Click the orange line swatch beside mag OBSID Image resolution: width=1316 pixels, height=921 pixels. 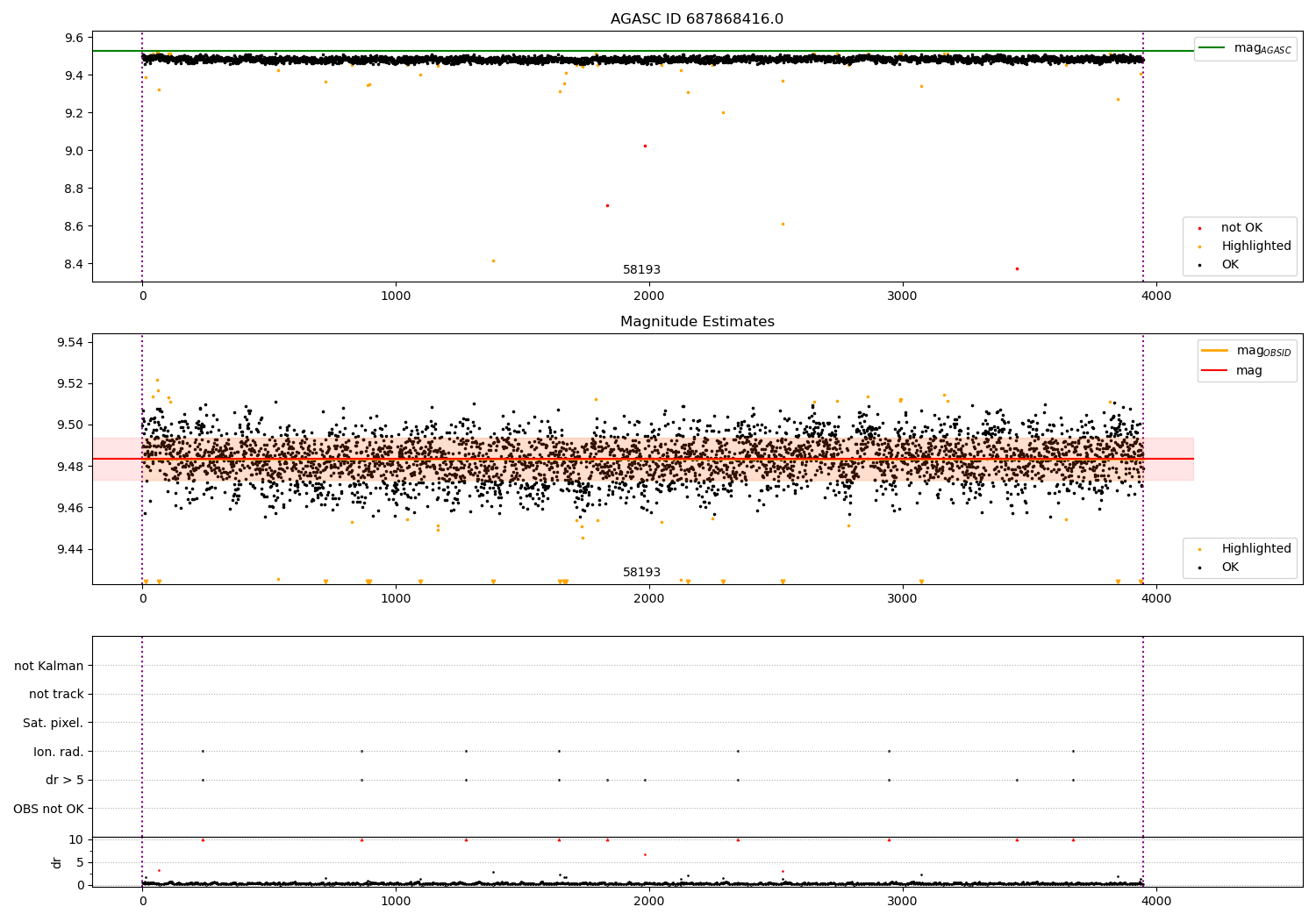[1215, 350]
